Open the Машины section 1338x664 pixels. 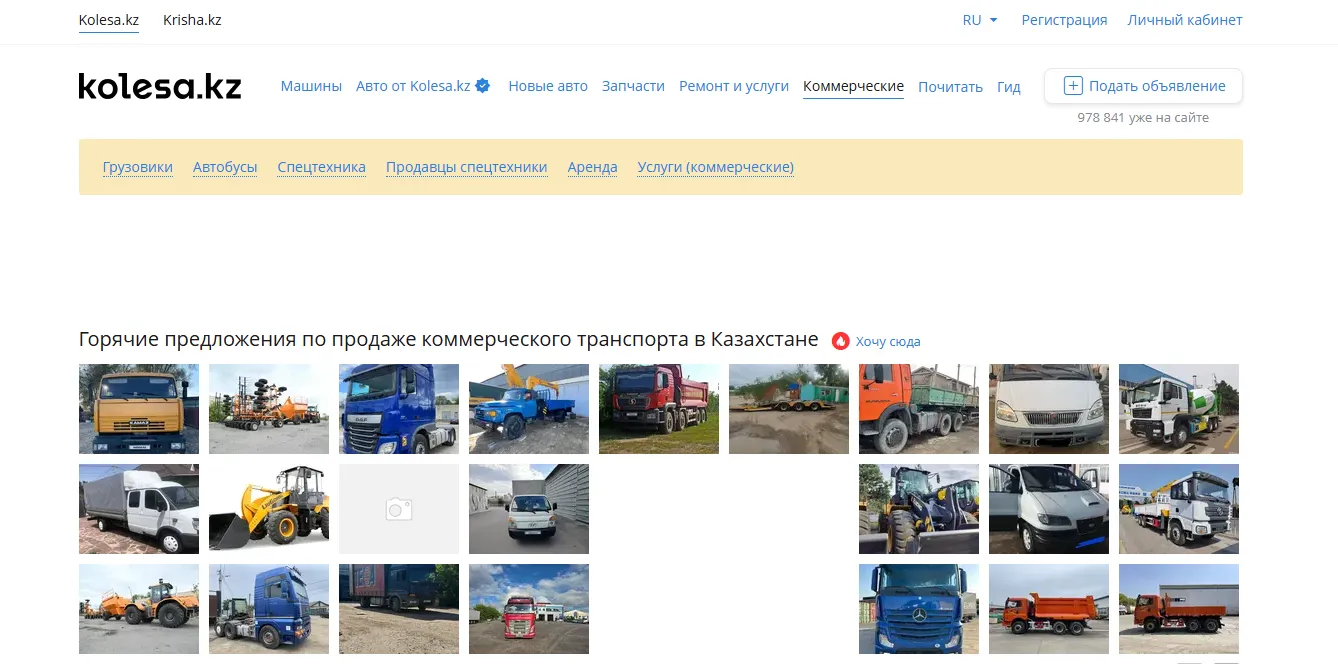click(311, 86)
